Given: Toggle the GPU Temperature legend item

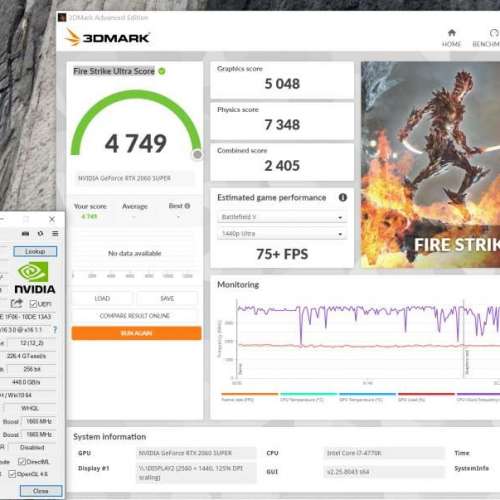Looking at the screenshot, I should [367, 397].
